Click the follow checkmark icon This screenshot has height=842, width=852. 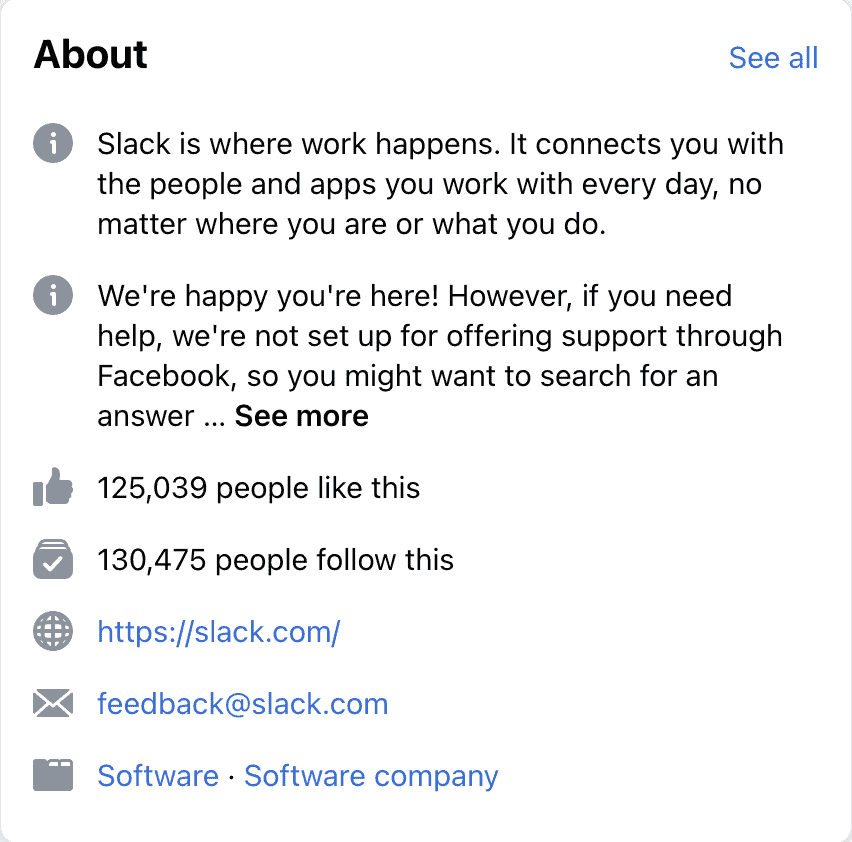point(53,560)
